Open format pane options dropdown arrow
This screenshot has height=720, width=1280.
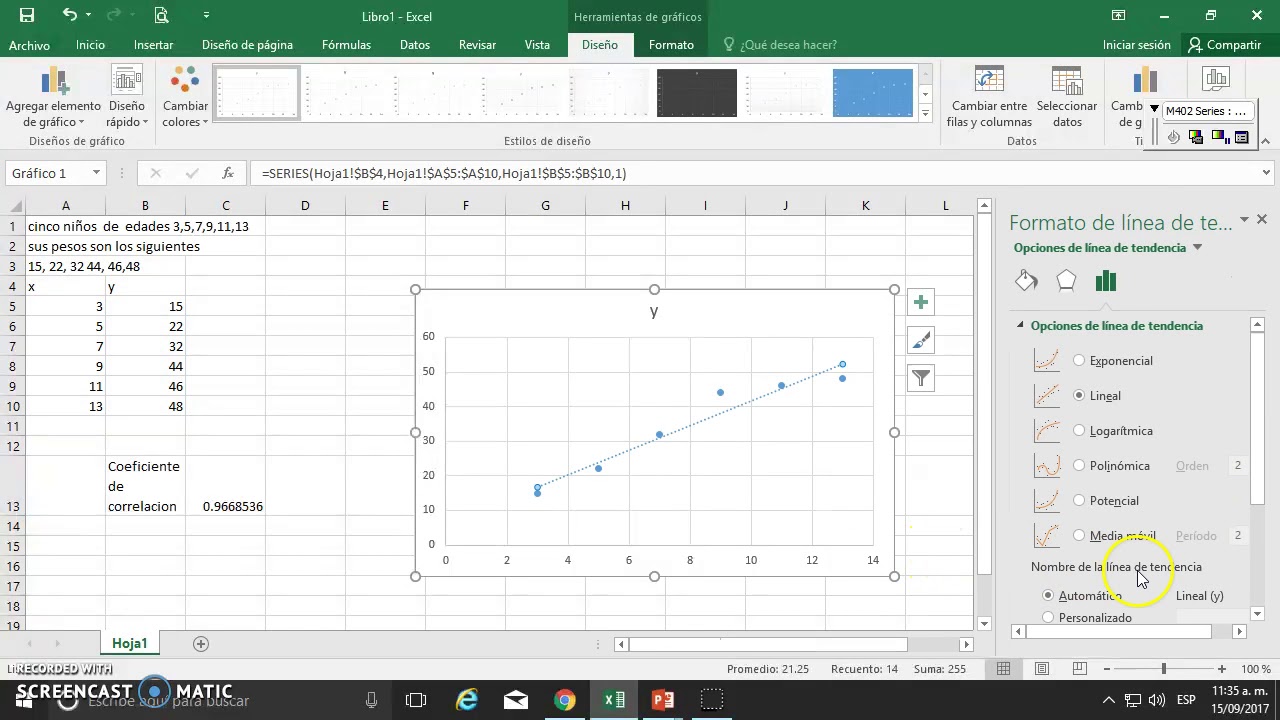click(x=1245, y=219)
